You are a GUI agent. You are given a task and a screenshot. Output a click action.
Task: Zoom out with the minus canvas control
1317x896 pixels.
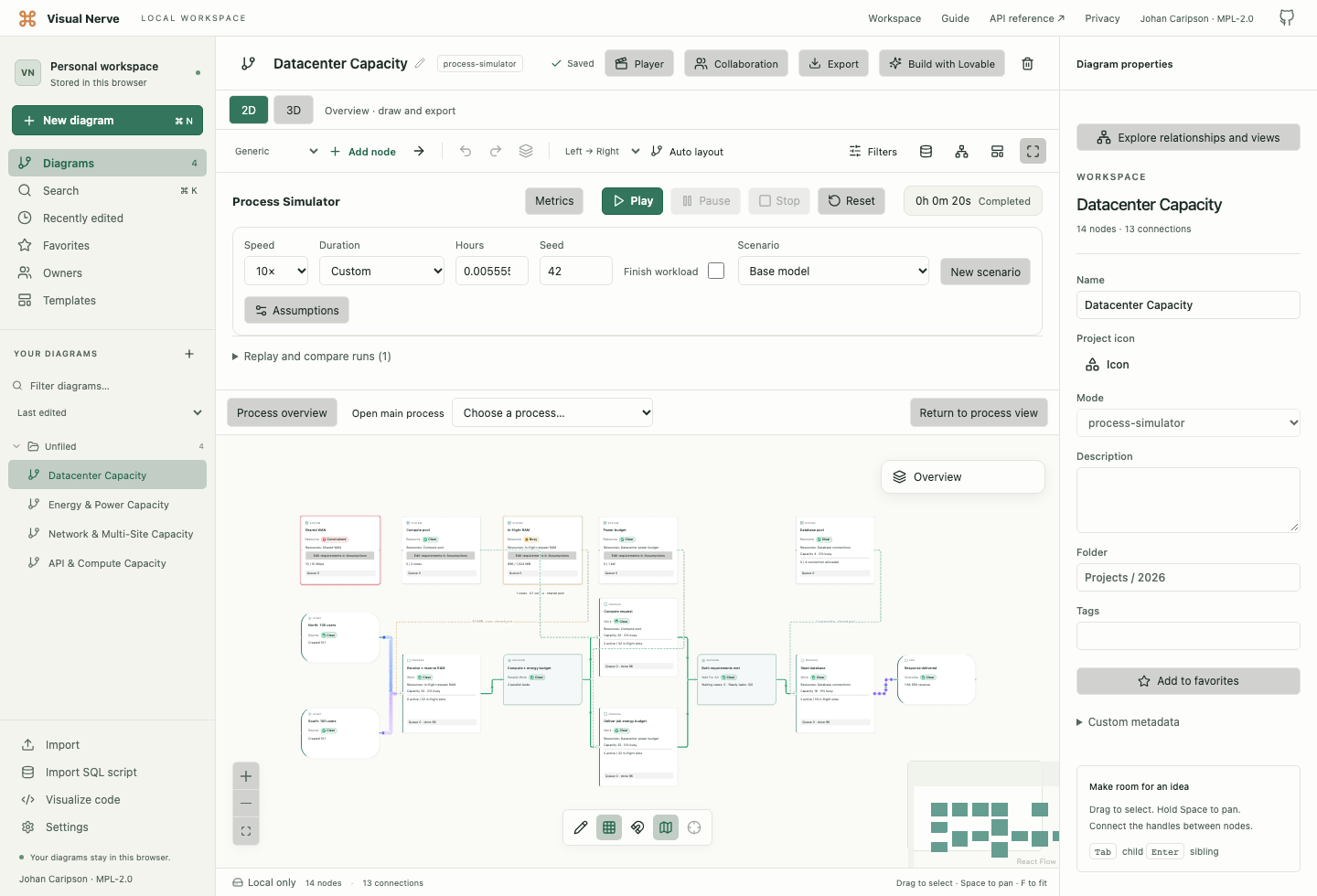tap(246, 804)
